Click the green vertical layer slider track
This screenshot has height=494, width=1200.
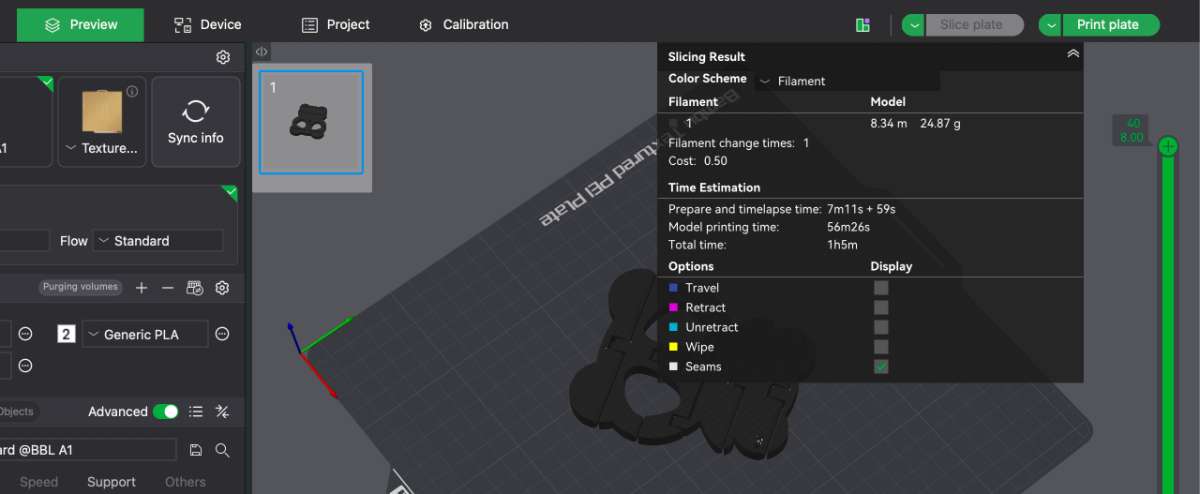1167,325
